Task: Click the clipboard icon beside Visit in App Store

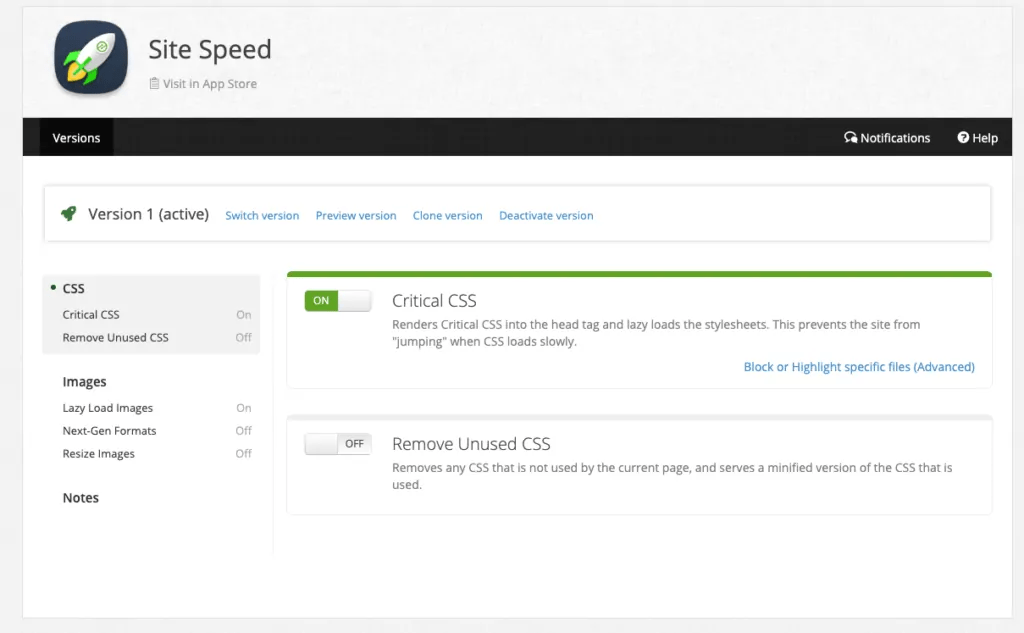Action: (154, 83)
